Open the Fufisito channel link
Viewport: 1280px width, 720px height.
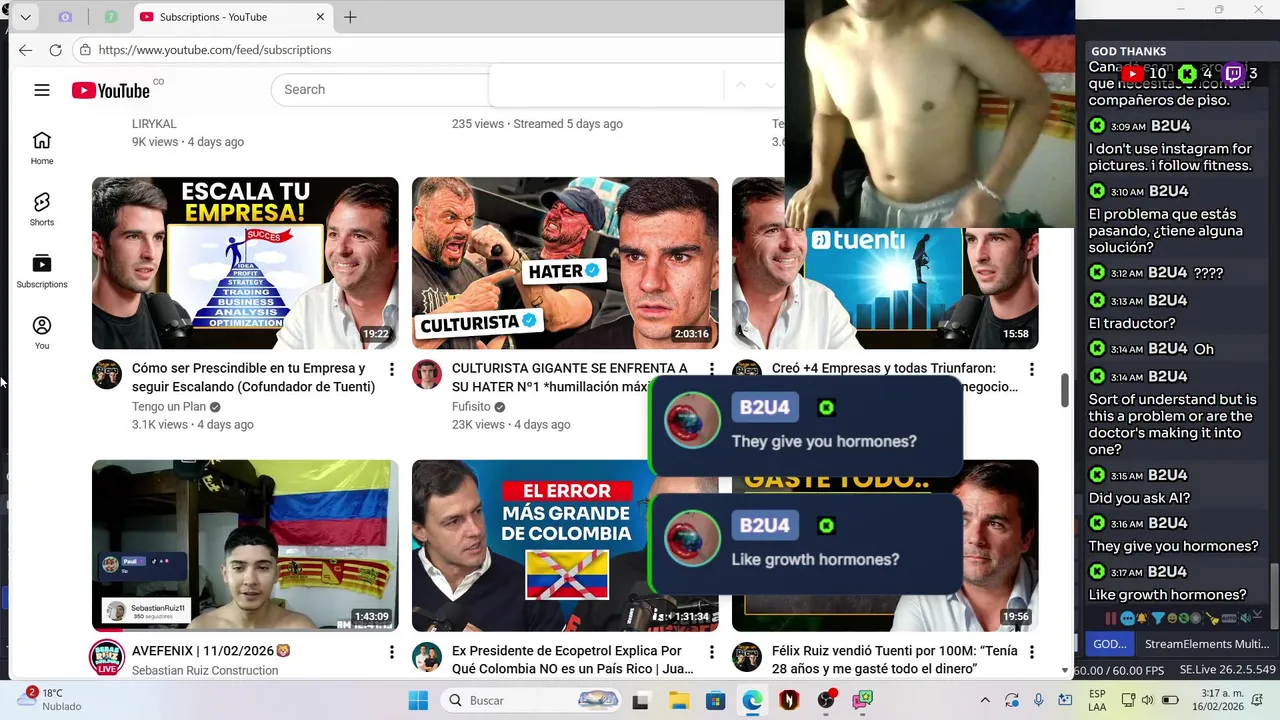coord(471,407)
